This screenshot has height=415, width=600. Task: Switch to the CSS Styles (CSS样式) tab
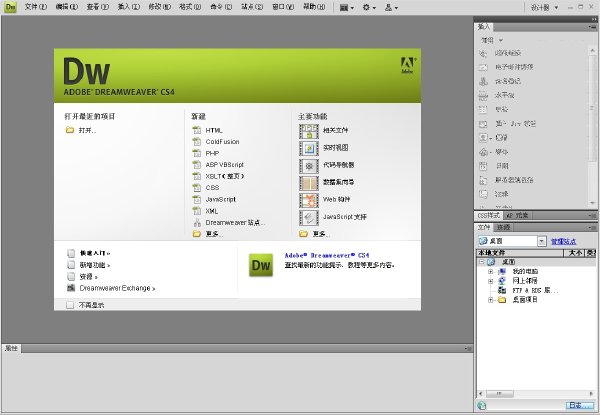tap(488, 216)
